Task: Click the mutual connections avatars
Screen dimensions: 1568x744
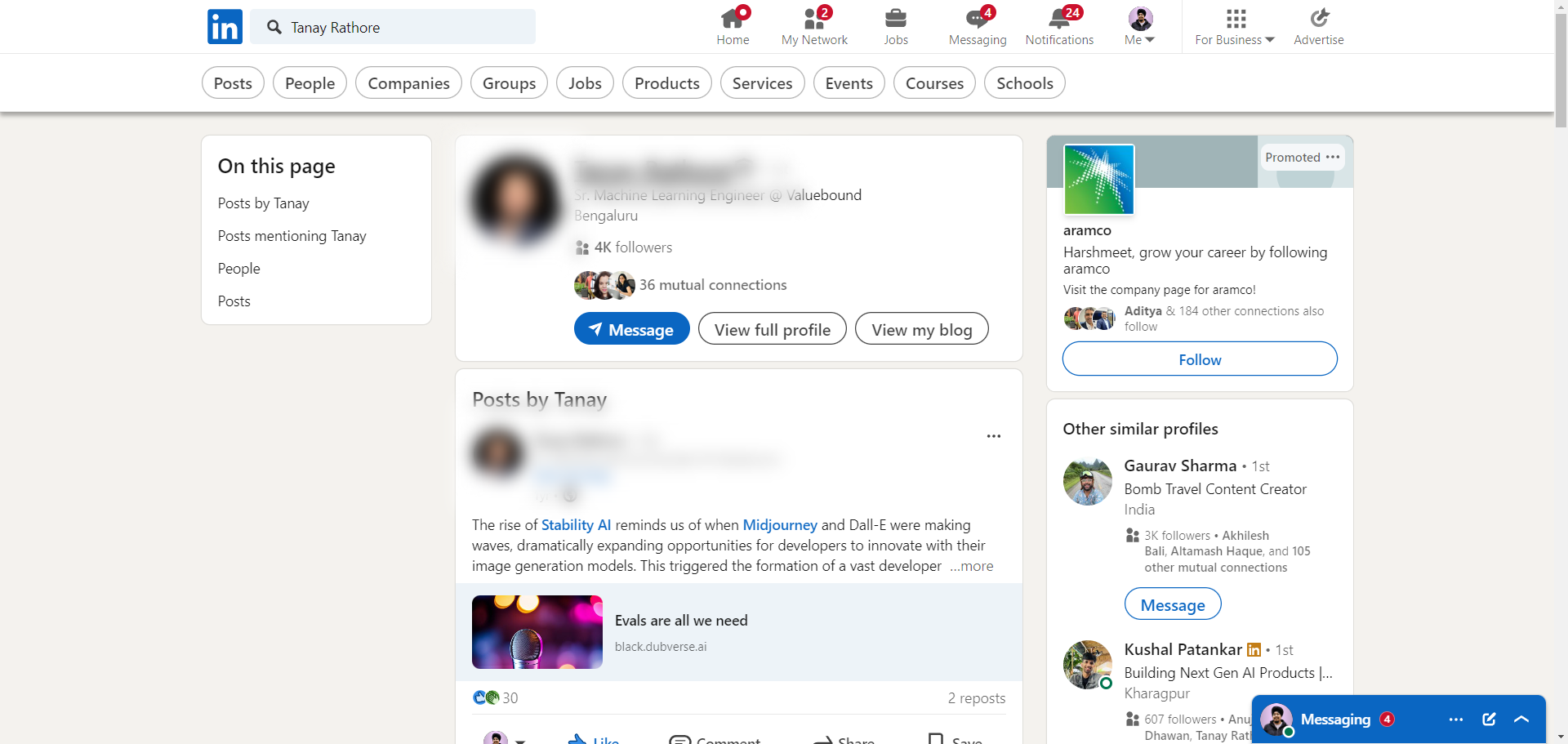Action: [x=605, y=285]
